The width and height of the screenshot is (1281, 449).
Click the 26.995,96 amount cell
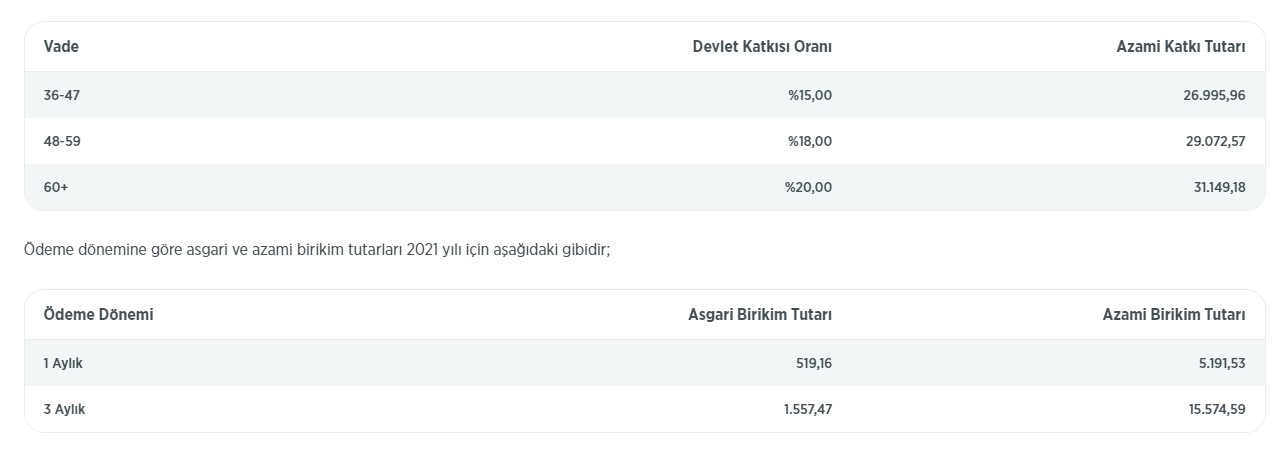click(x=1213, y=95)
